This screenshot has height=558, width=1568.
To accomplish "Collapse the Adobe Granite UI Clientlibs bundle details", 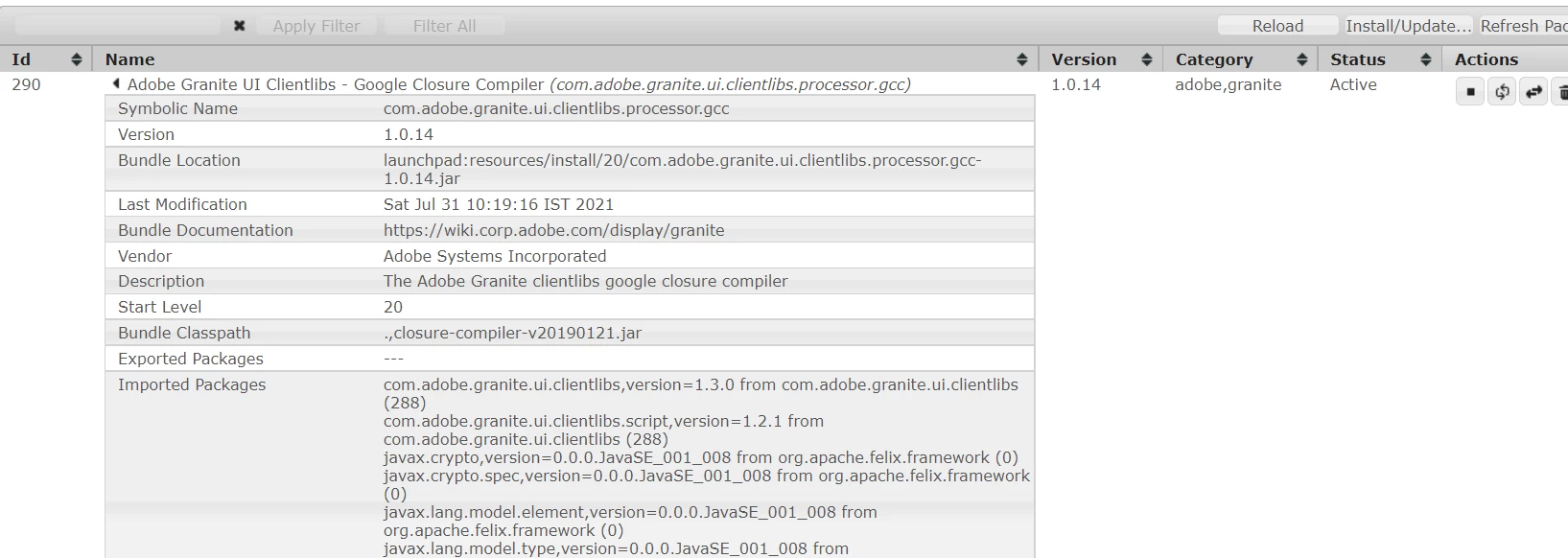I will [x=116, y=84].
